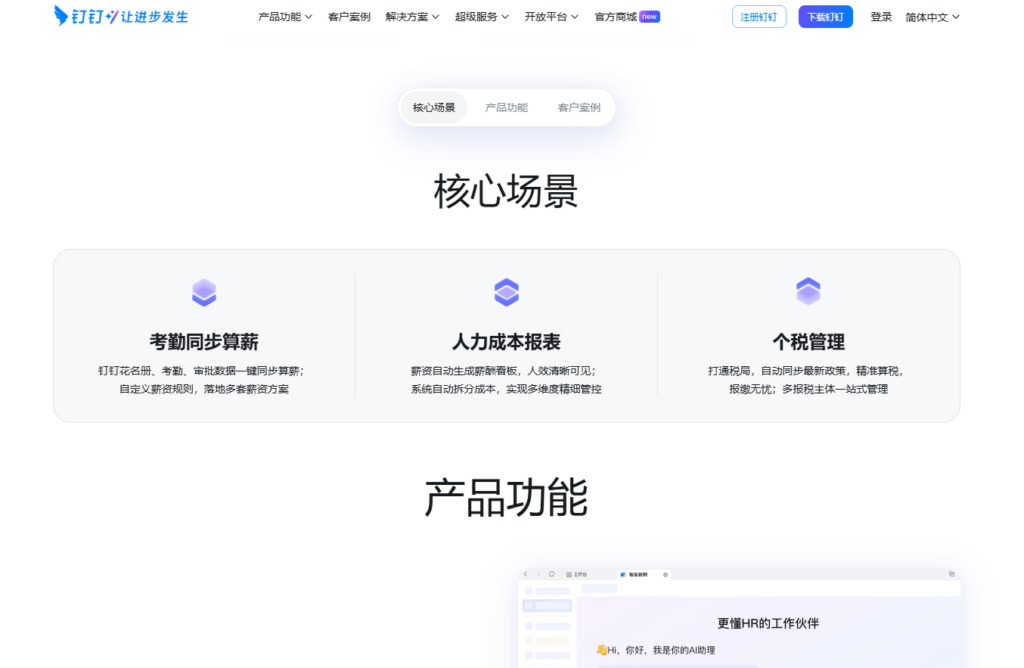This screenshot has height=668, width=1024.
Task: Select the 考勤同步算薪 hexagon icon
Action: [x=204, y=292]
